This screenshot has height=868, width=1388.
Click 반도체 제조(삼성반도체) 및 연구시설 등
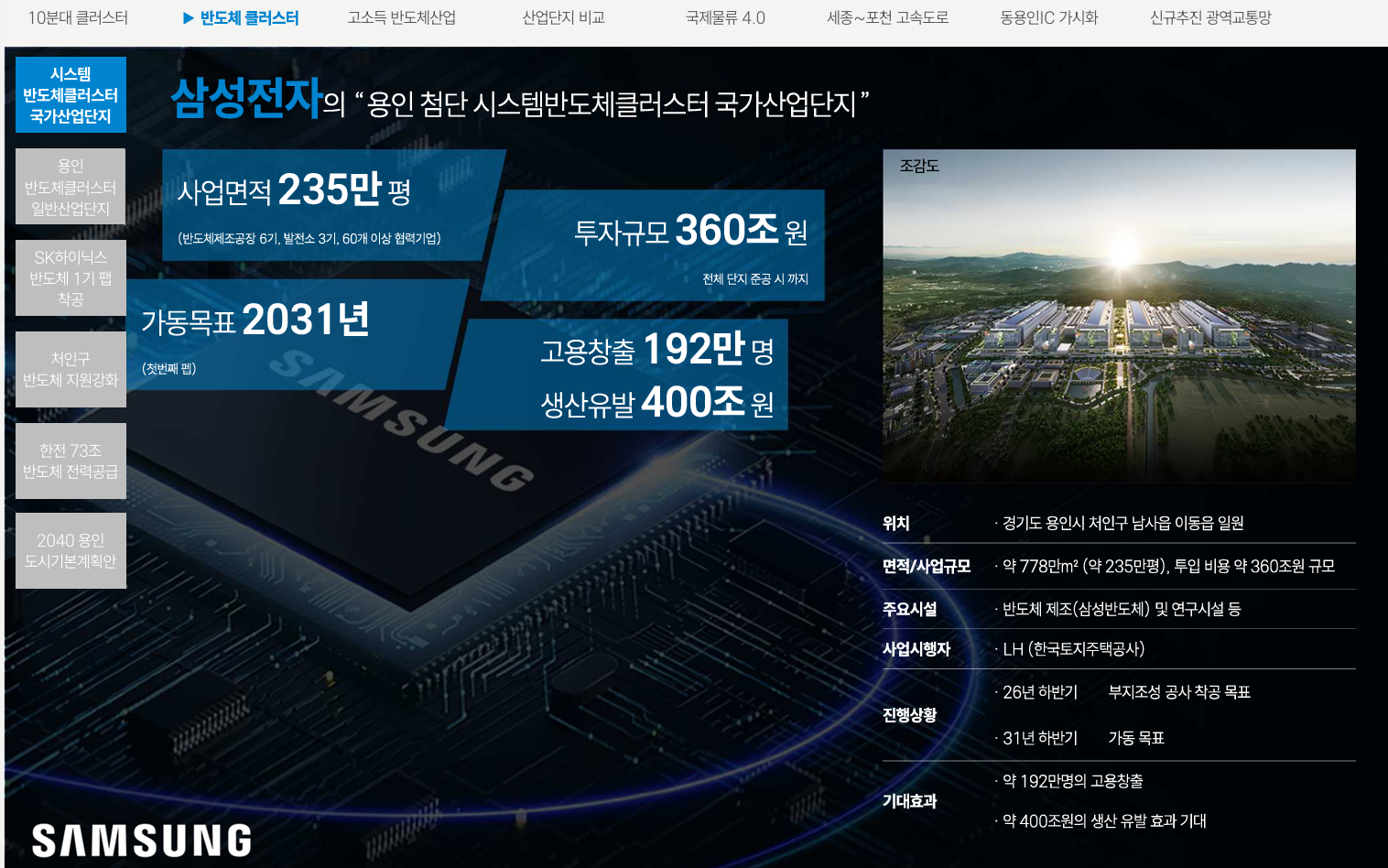(x=1122, y=609)
